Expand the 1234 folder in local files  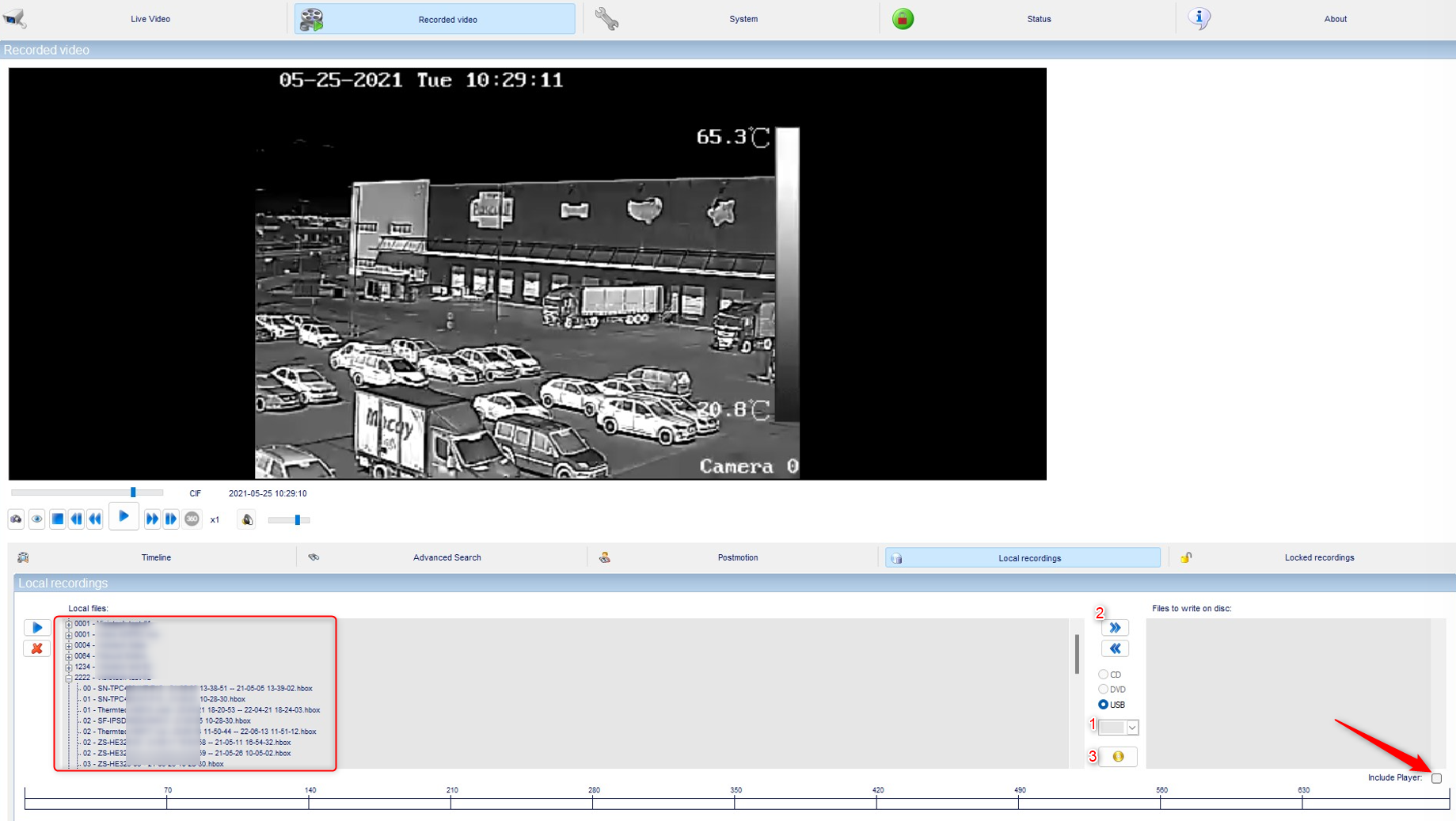pyautogui.click(x=69, y=667)
